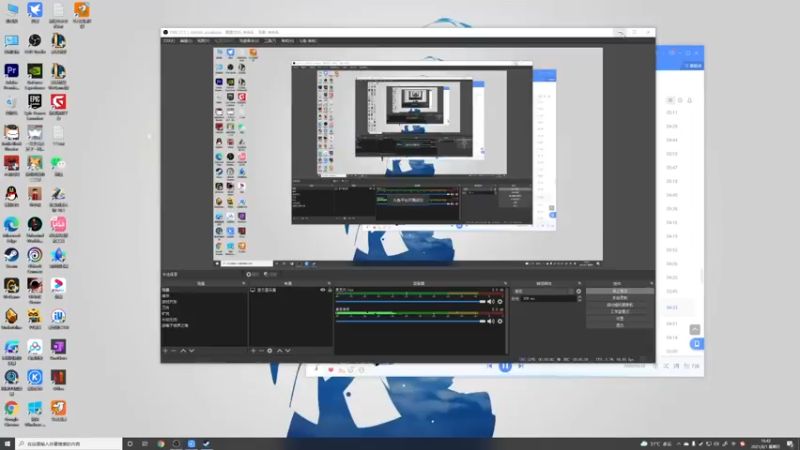Open Google Chrome desktop icon
The width and height of the screenshot is (800, 450).
tap(11, 413)
